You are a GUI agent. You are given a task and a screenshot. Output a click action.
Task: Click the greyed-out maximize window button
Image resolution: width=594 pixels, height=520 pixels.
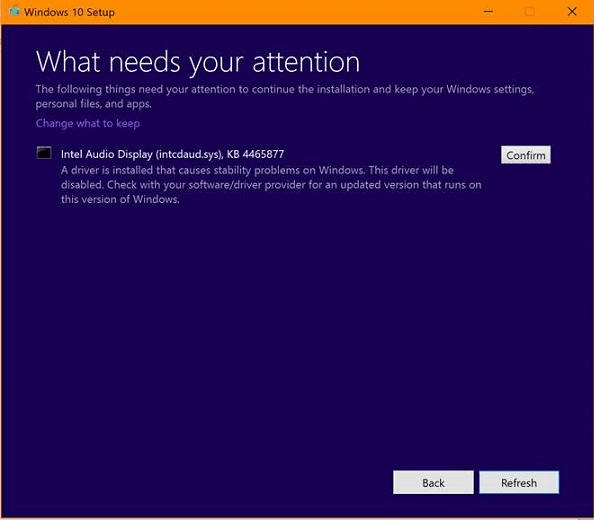coord(530,12)
